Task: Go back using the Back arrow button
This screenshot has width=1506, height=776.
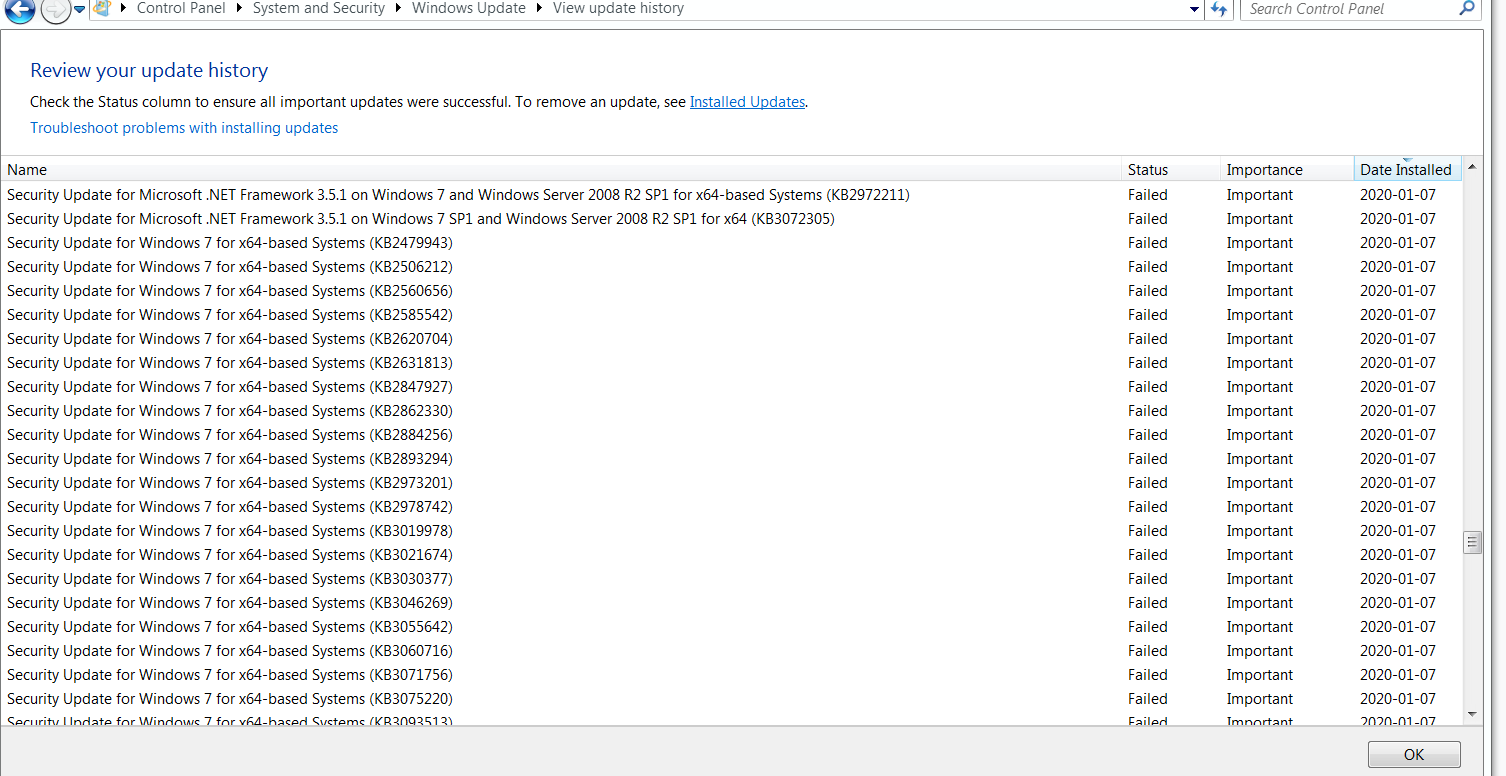Action: (x=20, y=10)
